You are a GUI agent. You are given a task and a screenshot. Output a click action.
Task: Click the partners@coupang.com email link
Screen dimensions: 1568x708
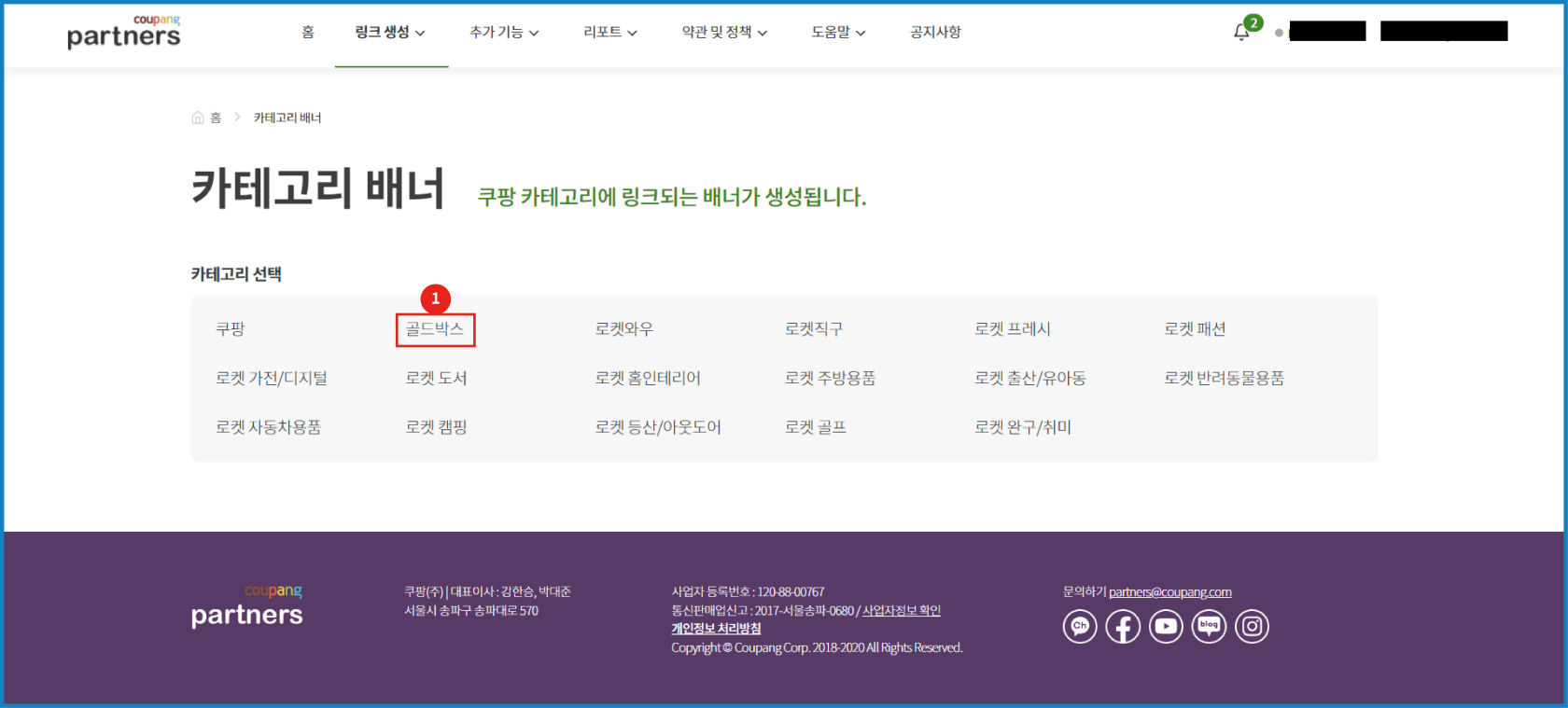pyautogui.click(x=1169, y=592)
